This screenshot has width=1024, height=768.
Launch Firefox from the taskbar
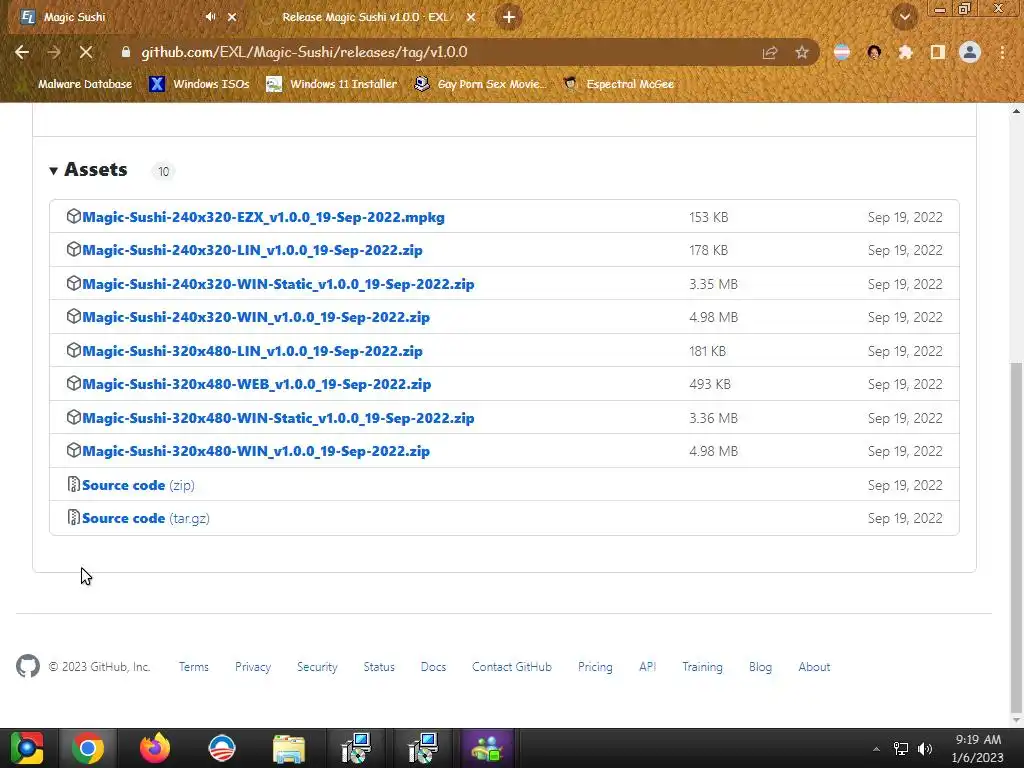pyautogui.click(x=155, y=748)
